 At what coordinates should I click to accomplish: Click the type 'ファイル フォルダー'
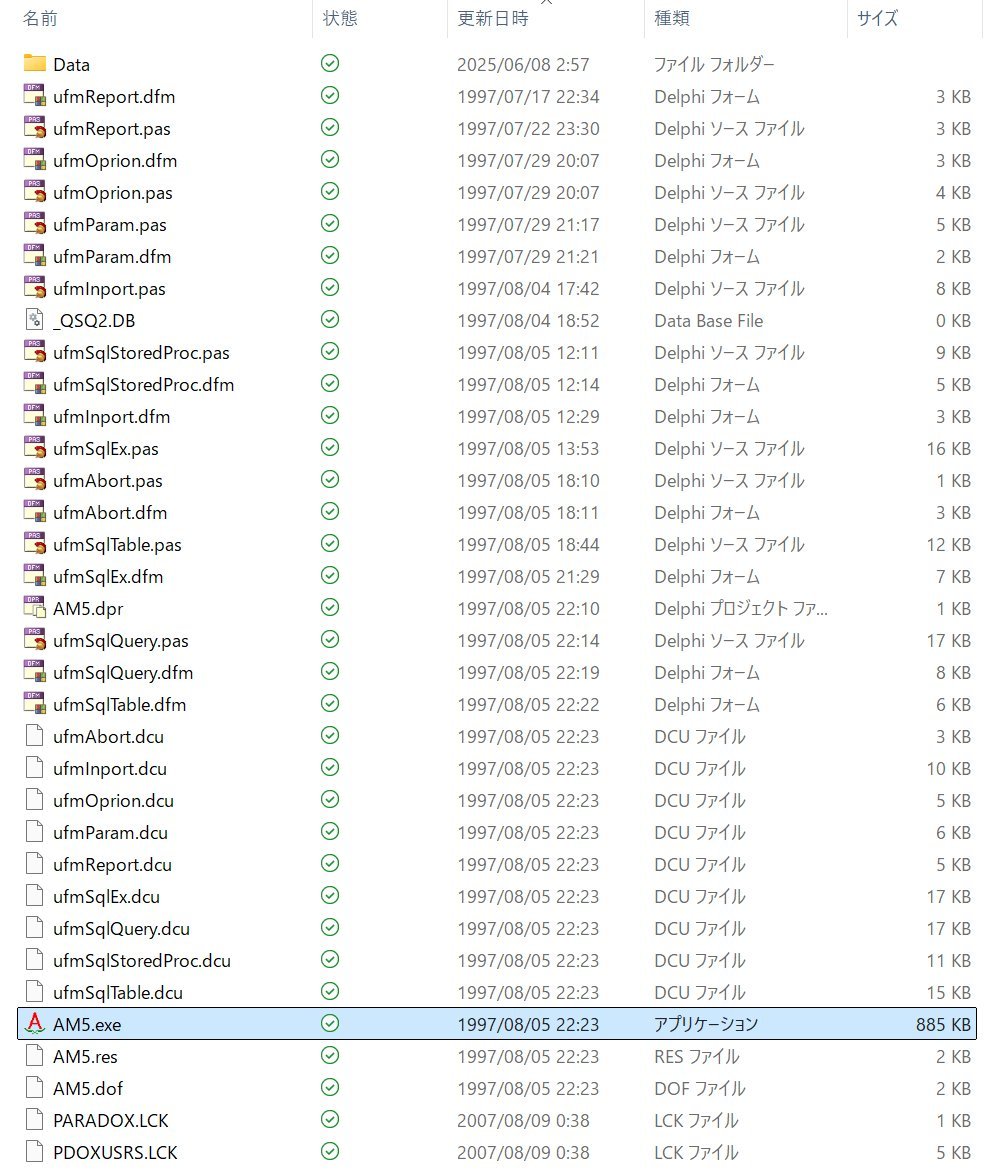[714, 65]
